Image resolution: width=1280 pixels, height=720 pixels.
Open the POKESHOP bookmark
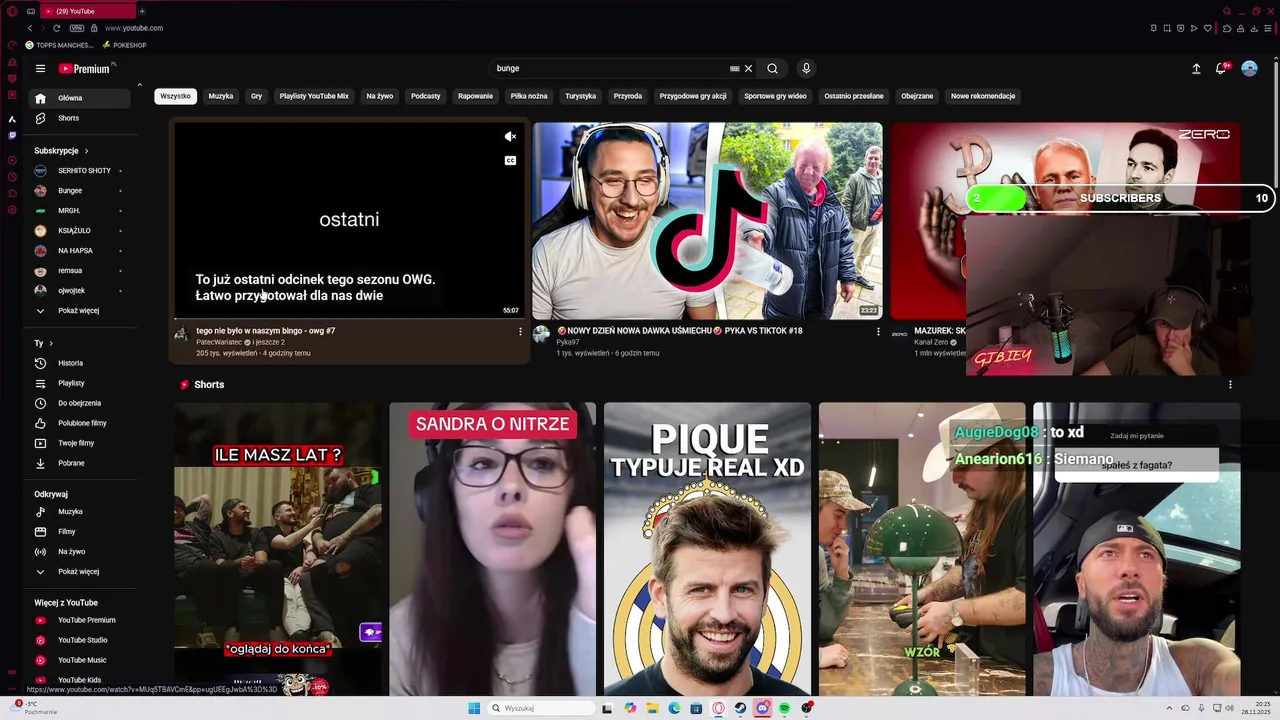[124, 45]
